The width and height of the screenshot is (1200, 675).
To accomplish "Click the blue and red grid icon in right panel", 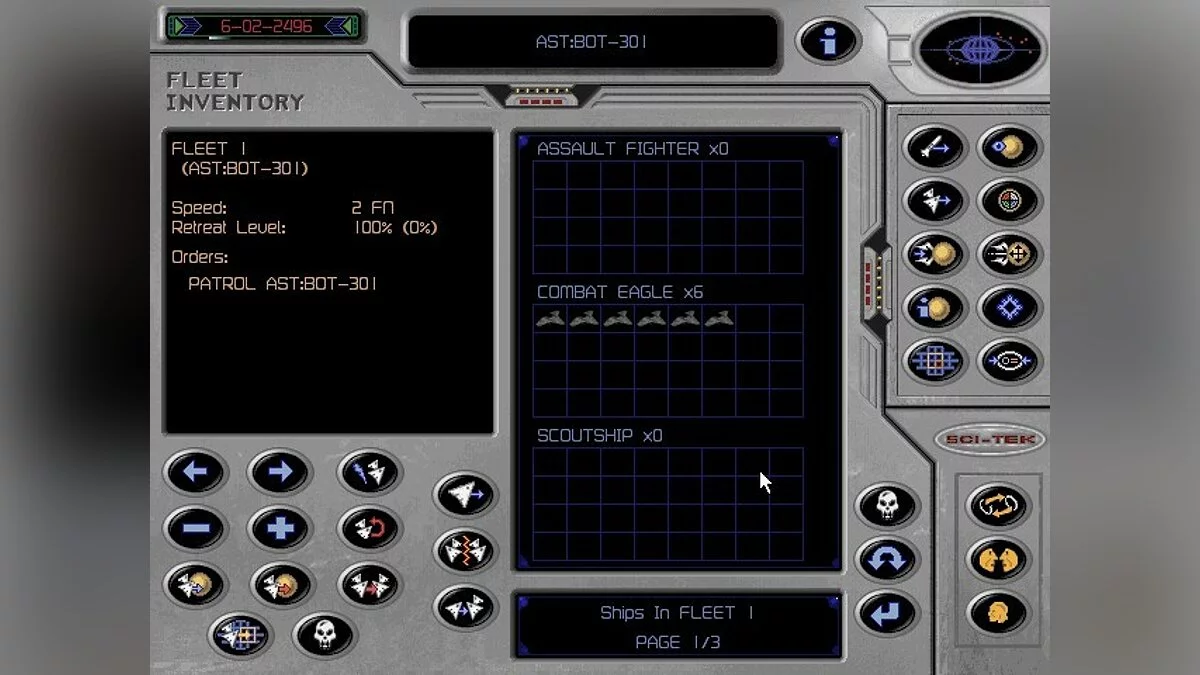I will tap(934, 361).
